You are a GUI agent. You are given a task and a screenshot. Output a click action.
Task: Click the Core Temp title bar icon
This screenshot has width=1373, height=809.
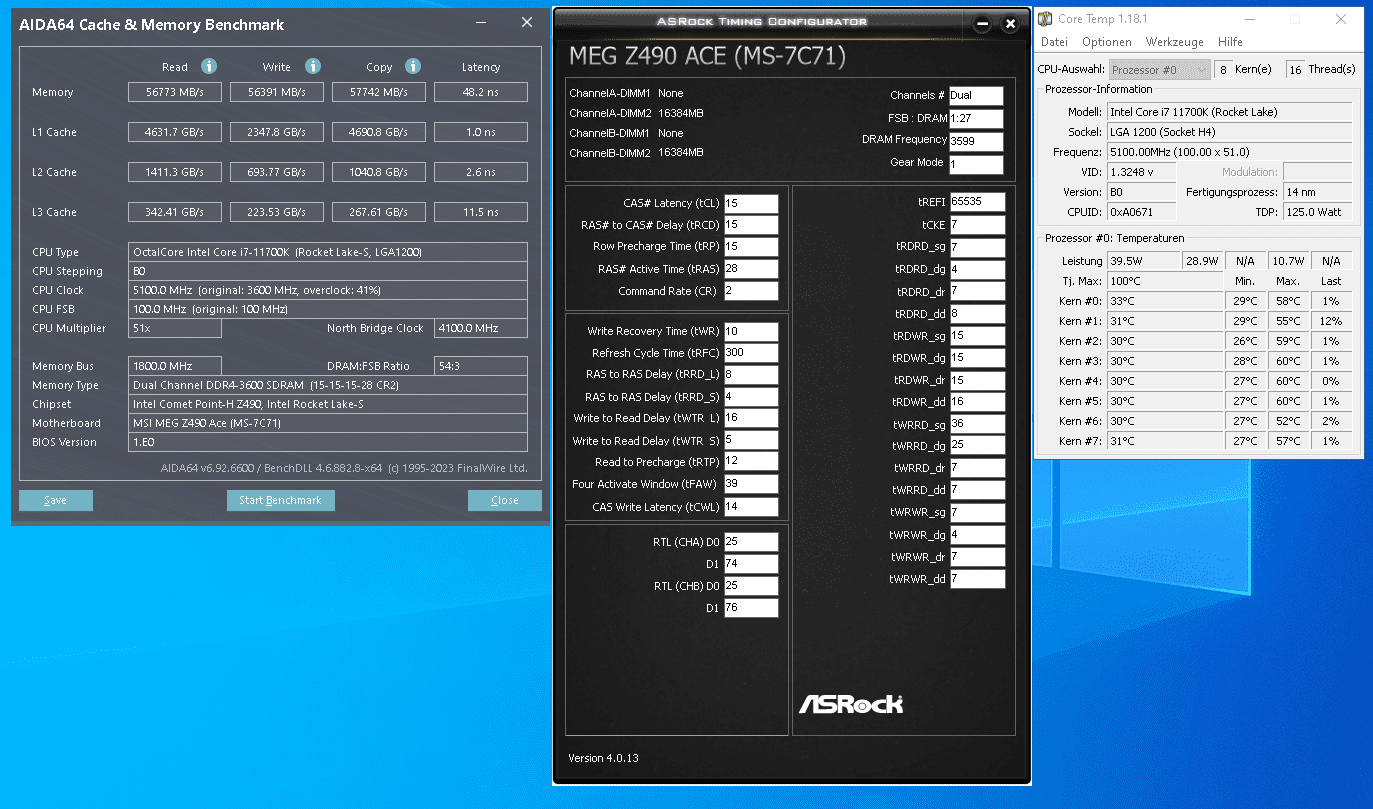[x=1045, y=19]
